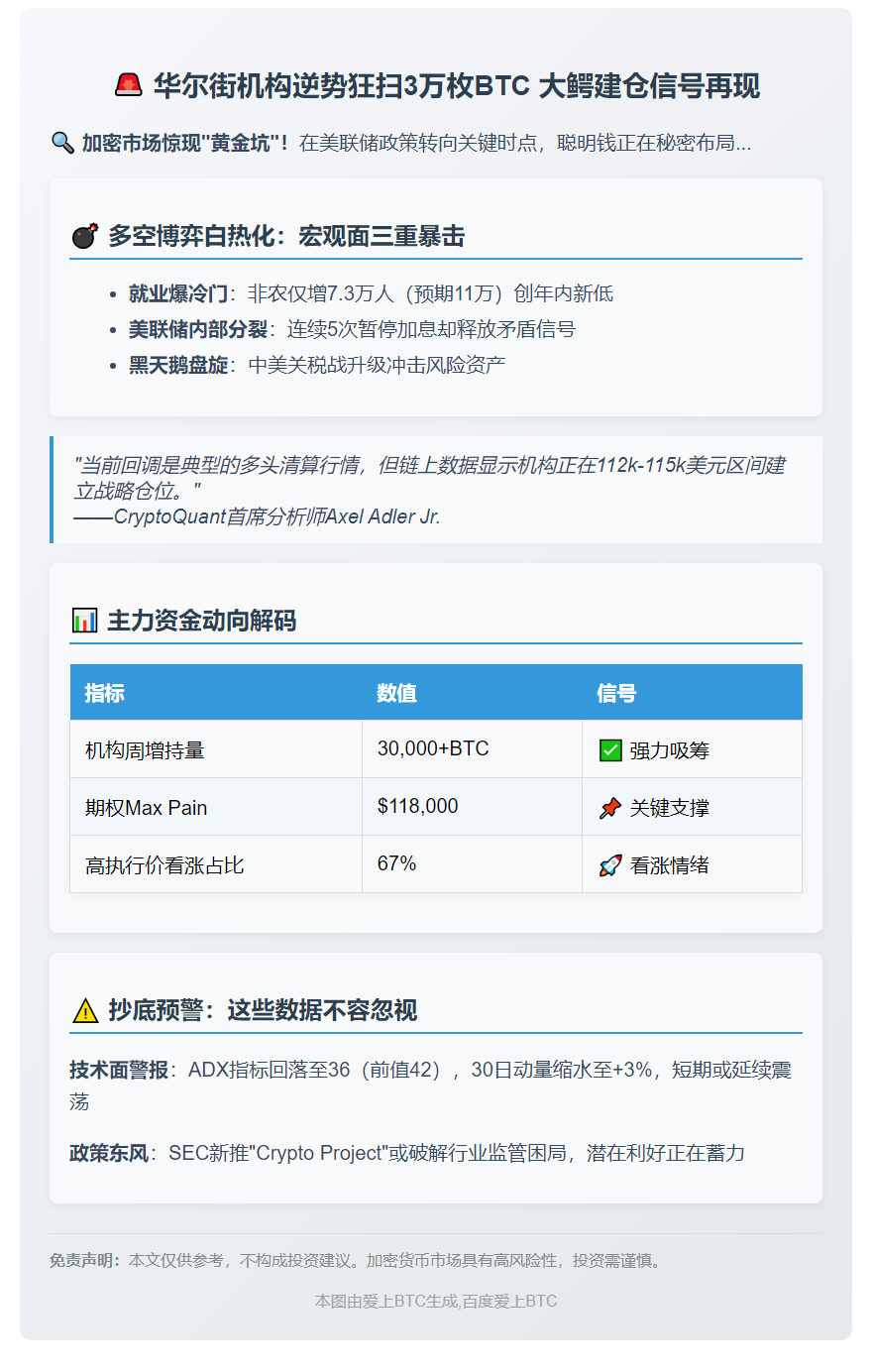Click the bullet 黑天鹅盘旋
This screenshot has width=872, height=1372.
pyautogui.click(x=178, y=365)
